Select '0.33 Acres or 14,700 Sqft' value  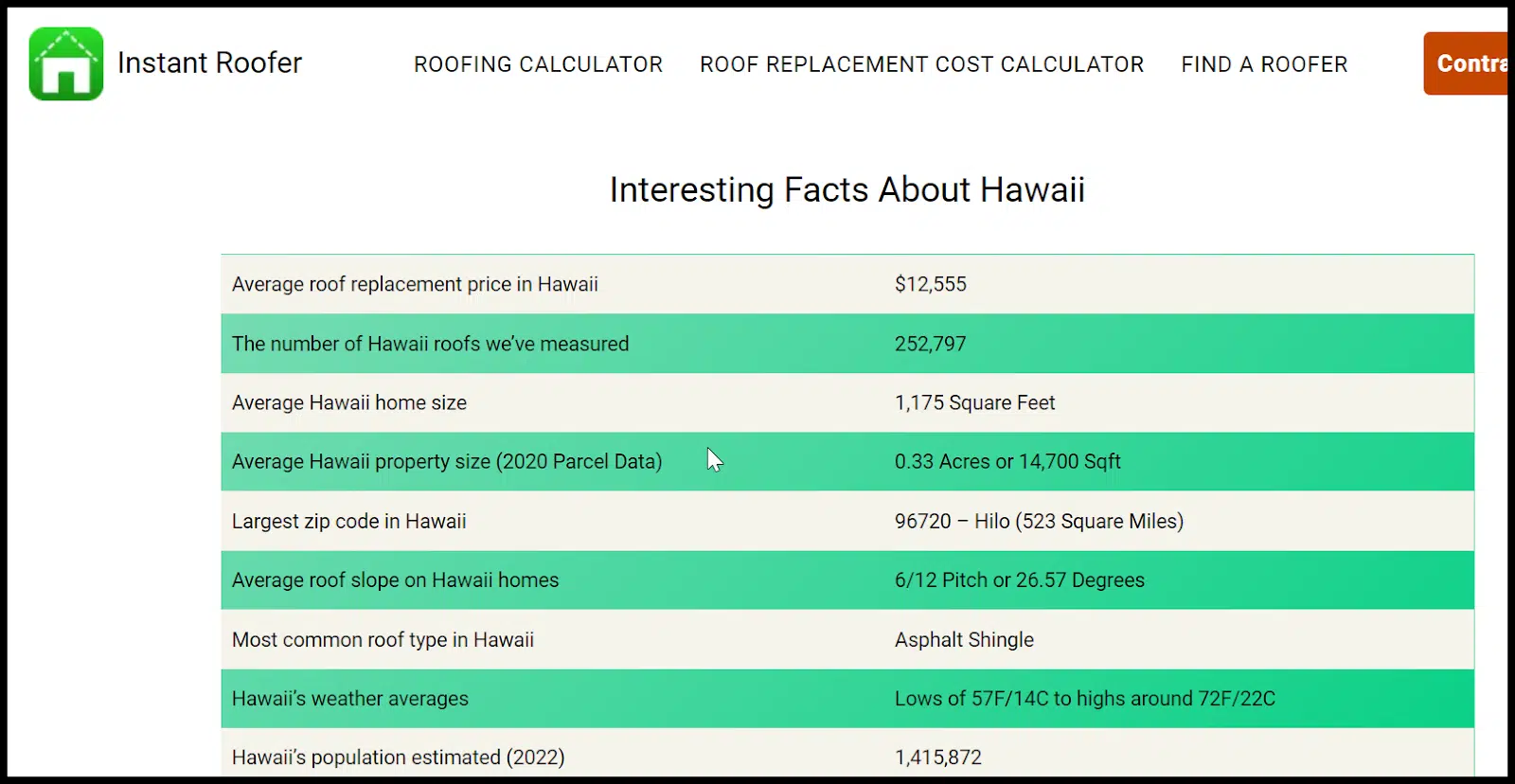tap(1007, 462)
